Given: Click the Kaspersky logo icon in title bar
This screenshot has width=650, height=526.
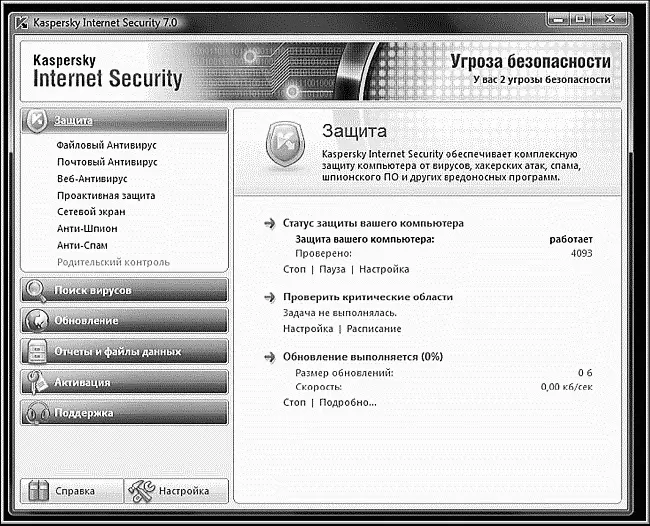Looking at the screenshot, I should pyautogui.click(x=21, y=23).
